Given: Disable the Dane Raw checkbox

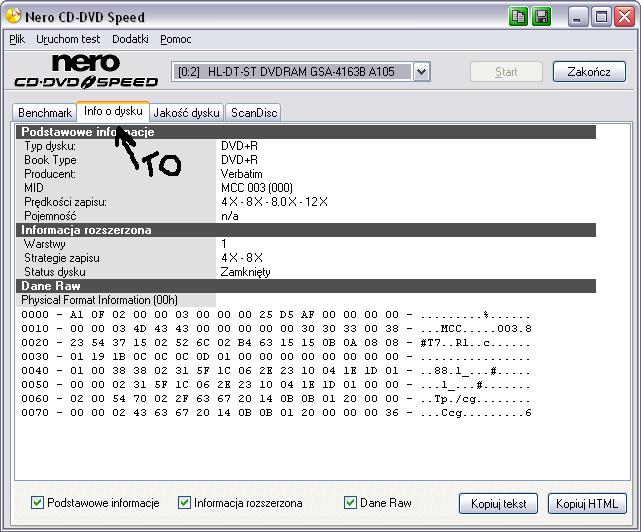Looking at the screenshot, I should coord(350,503).
